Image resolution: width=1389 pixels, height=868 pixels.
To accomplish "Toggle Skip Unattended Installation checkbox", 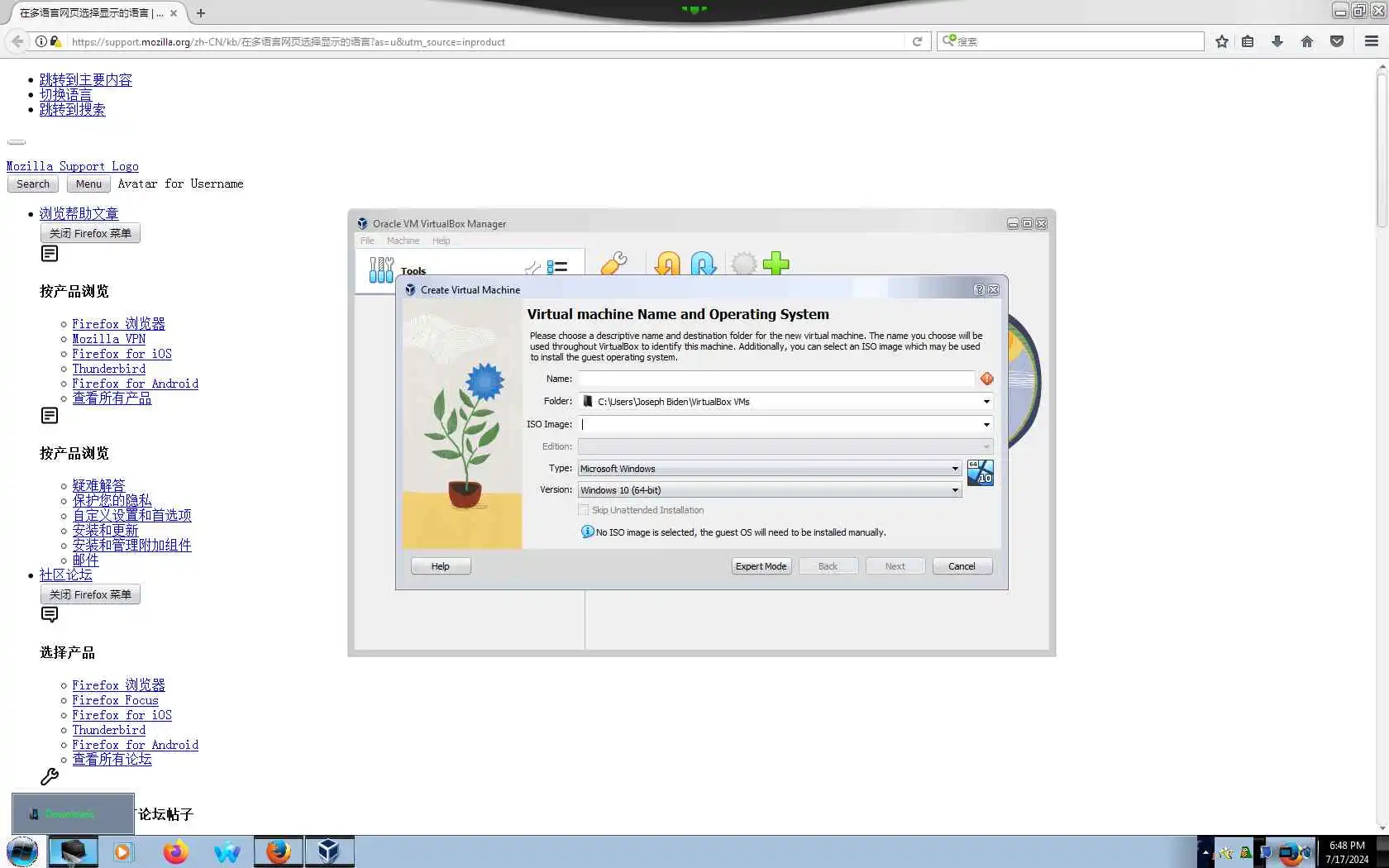I will point(584,510).
